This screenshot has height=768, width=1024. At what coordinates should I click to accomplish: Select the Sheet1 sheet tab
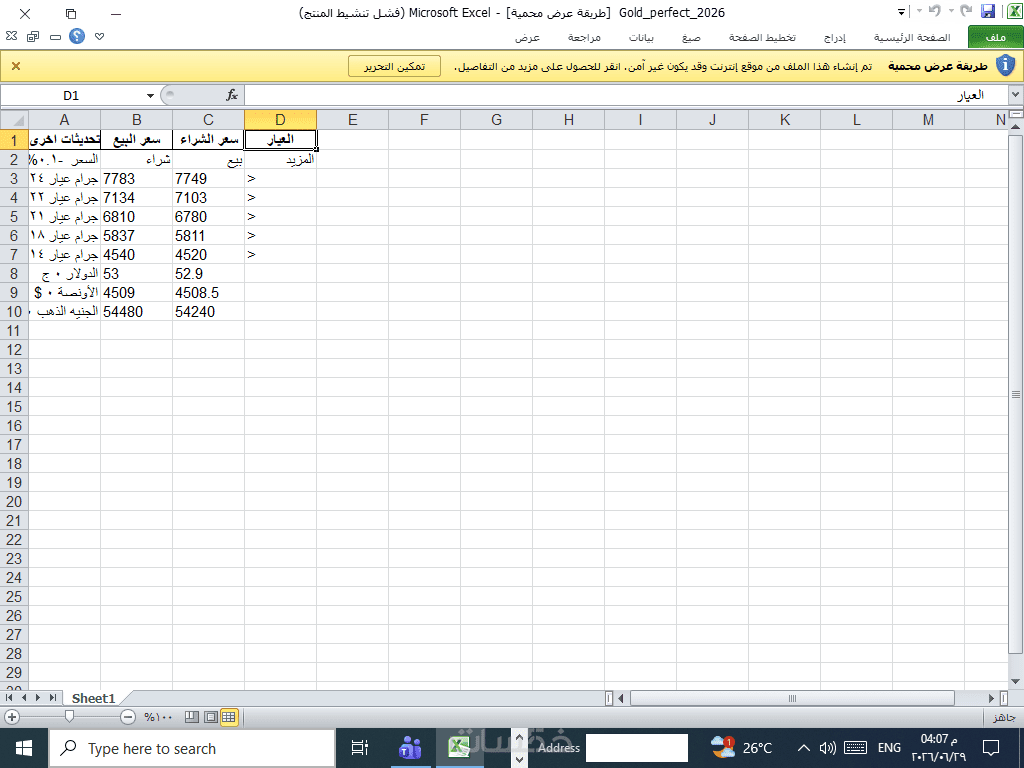pyautogui.click(x=93, y=698)
